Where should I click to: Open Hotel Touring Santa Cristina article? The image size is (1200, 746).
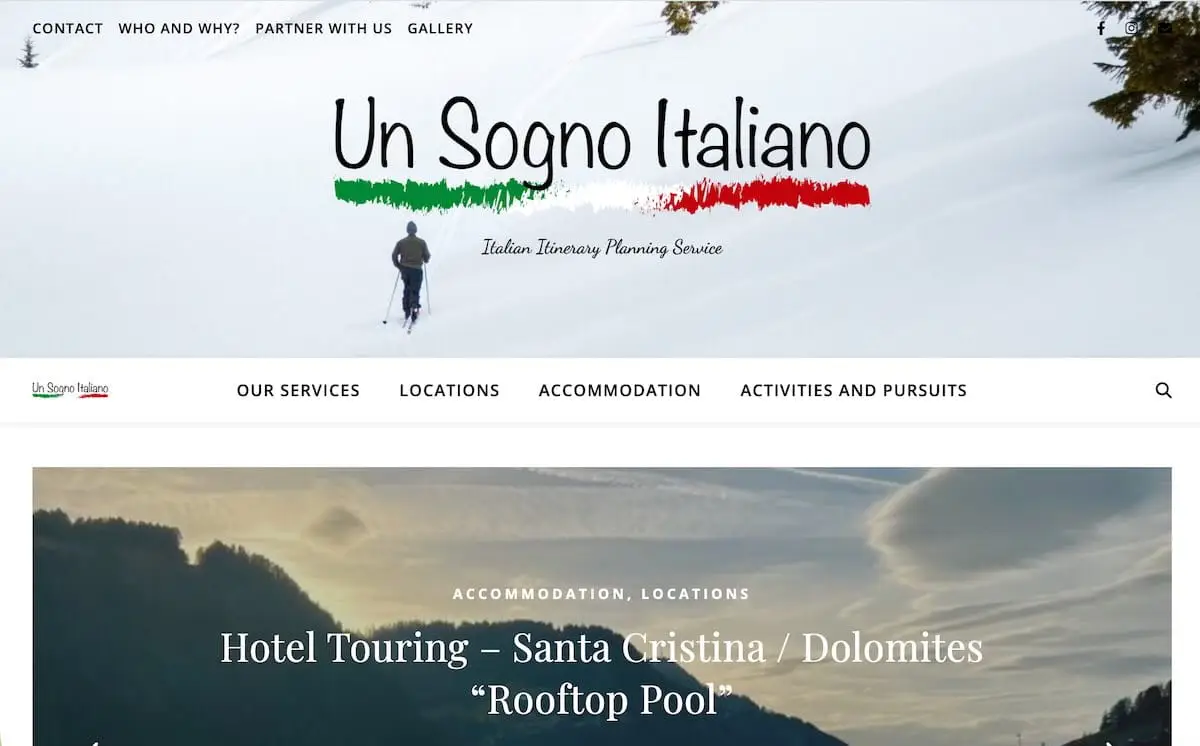click(x=602, y=673)
